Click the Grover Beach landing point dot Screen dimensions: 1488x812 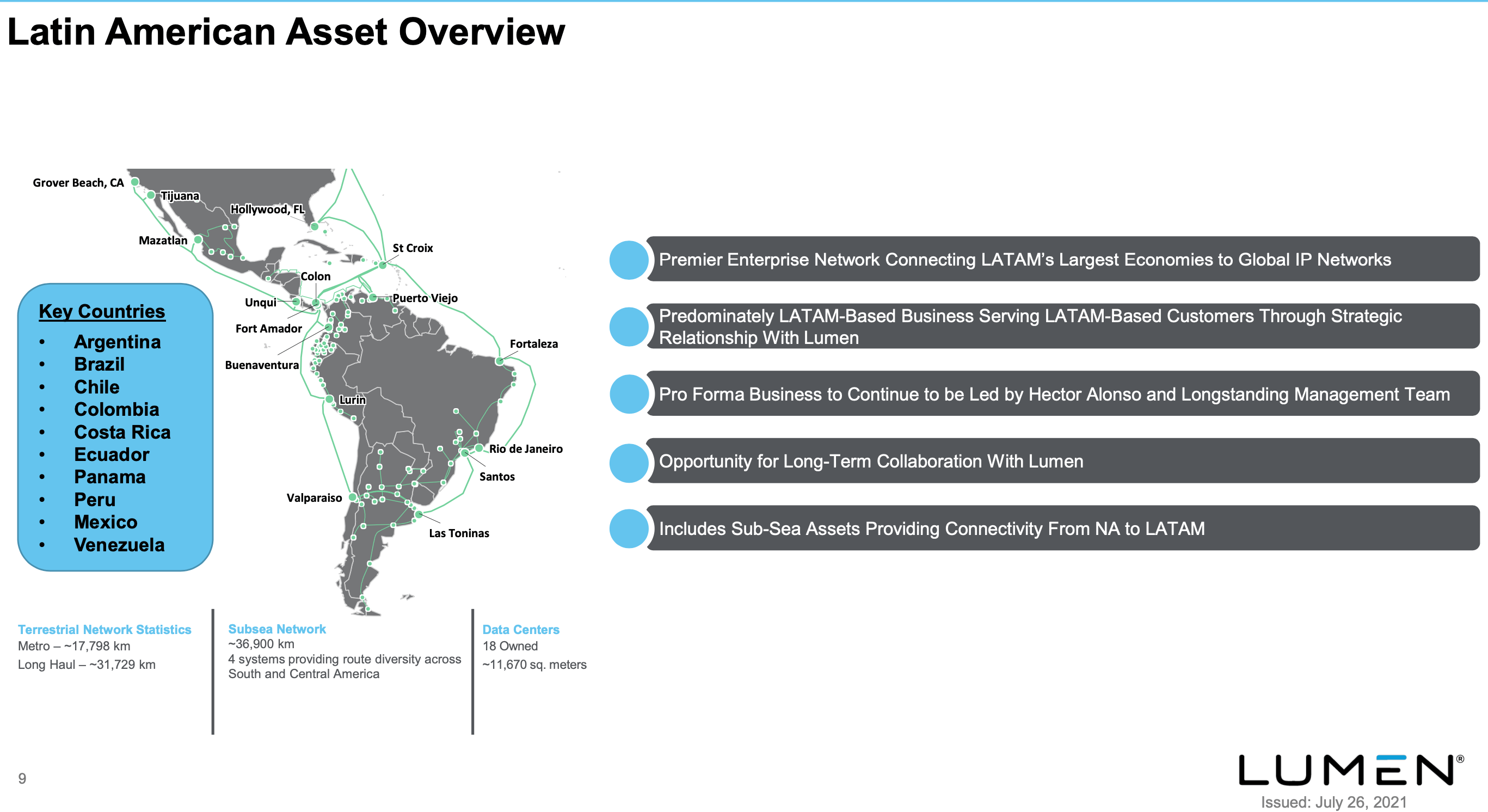(x=135, y=182)
